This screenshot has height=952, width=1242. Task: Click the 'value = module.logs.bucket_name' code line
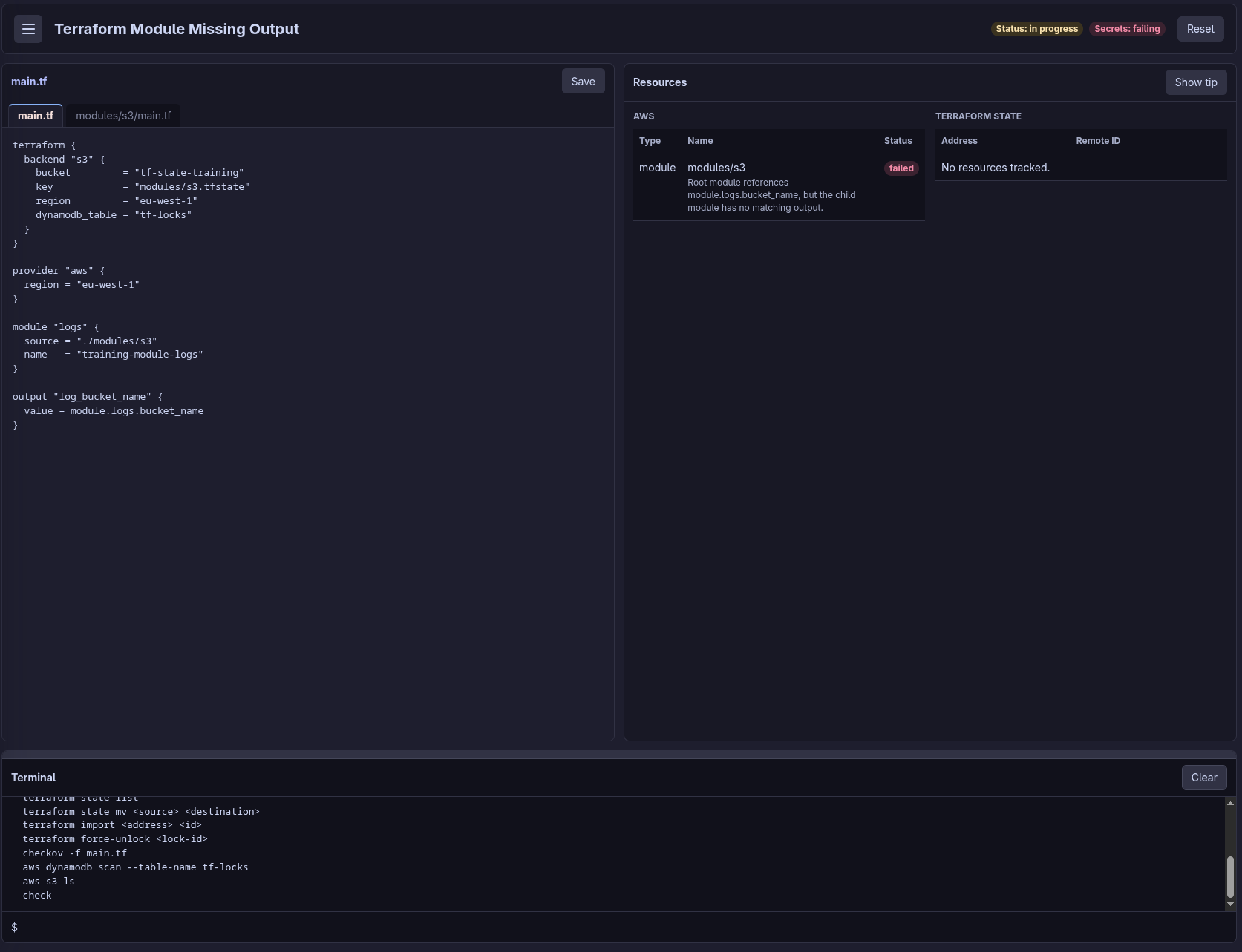click(114, 411)
